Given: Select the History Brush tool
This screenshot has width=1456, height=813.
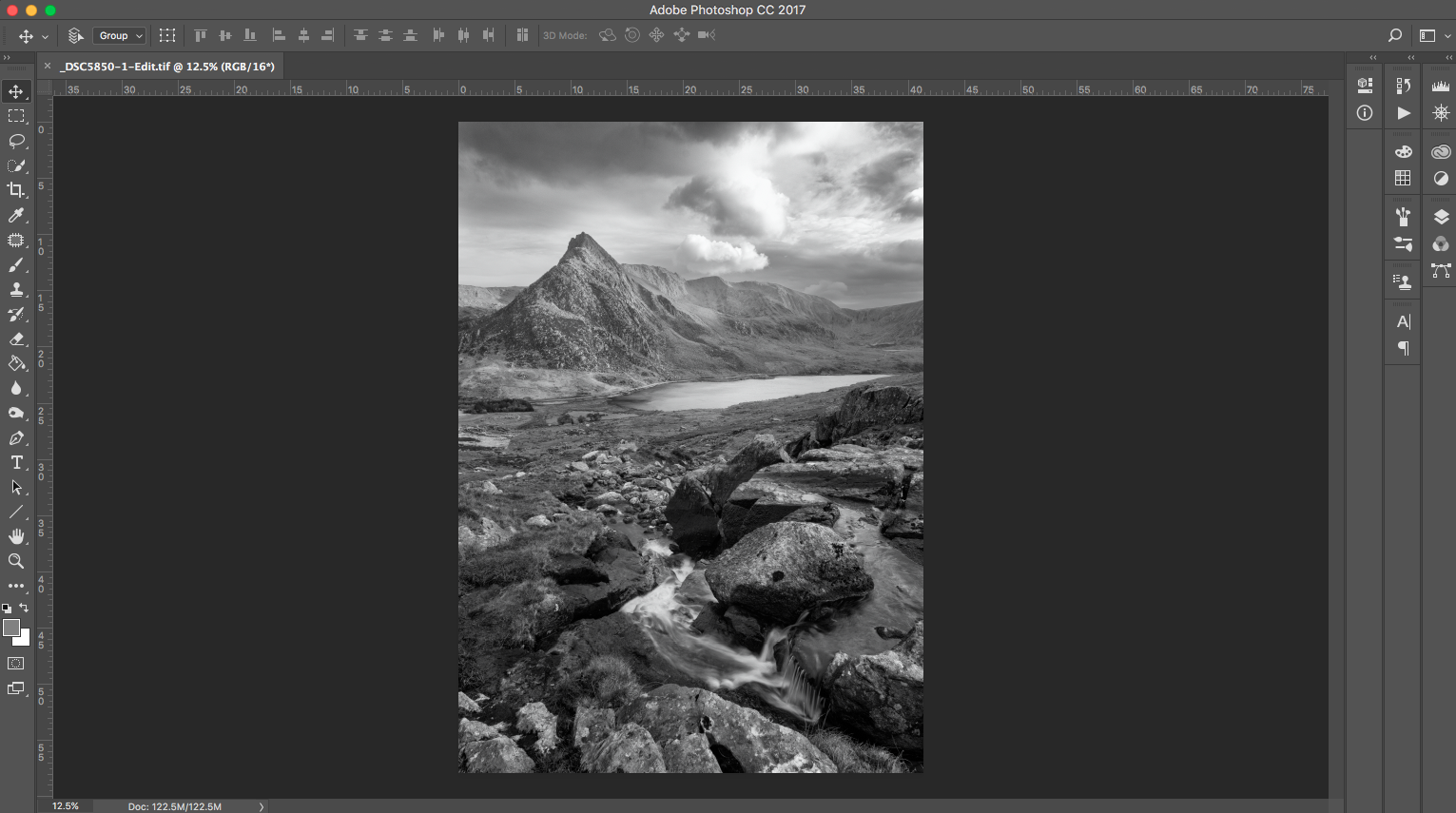Looking at the screenshot, I should point(16,315).
